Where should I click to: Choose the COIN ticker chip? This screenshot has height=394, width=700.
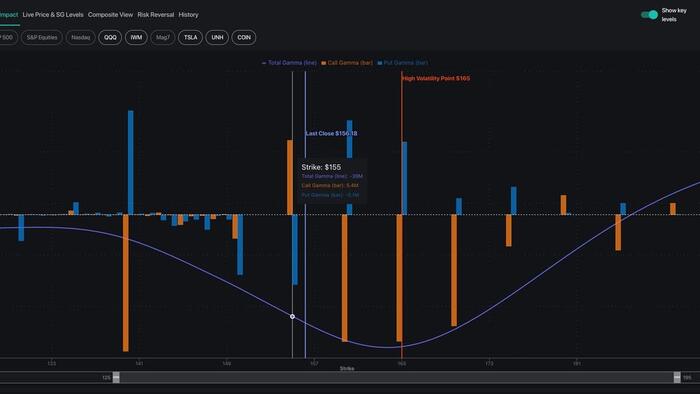[x=244, y=37]
